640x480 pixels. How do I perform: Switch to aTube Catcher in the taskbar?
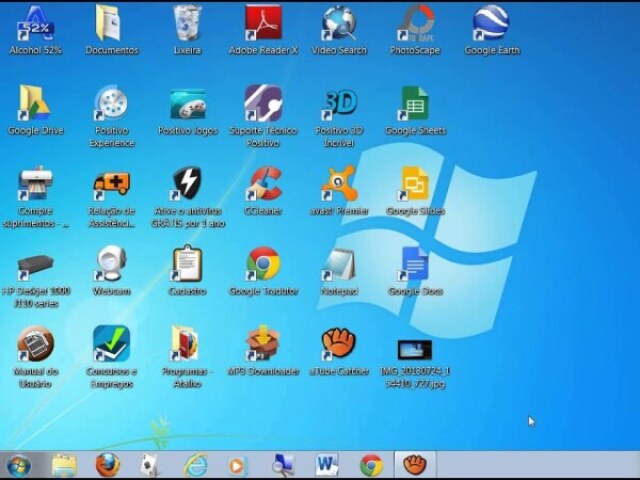click(415, 465)
